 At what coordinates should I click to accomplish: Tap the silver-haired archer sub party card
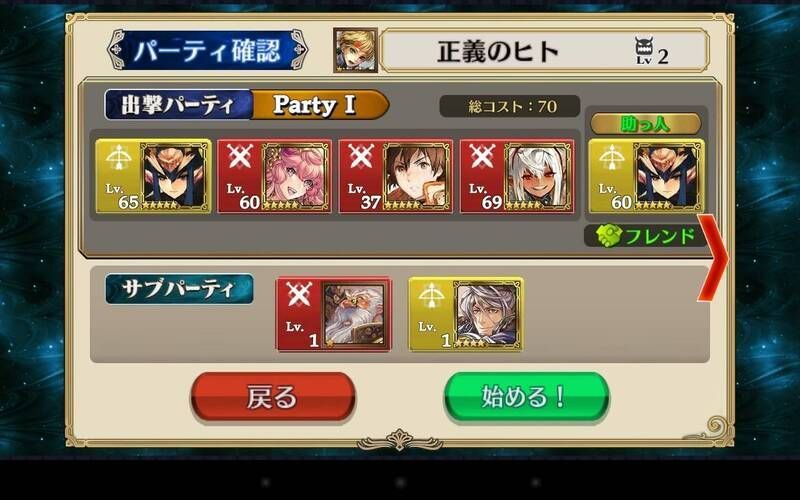(x=466, y=314)
